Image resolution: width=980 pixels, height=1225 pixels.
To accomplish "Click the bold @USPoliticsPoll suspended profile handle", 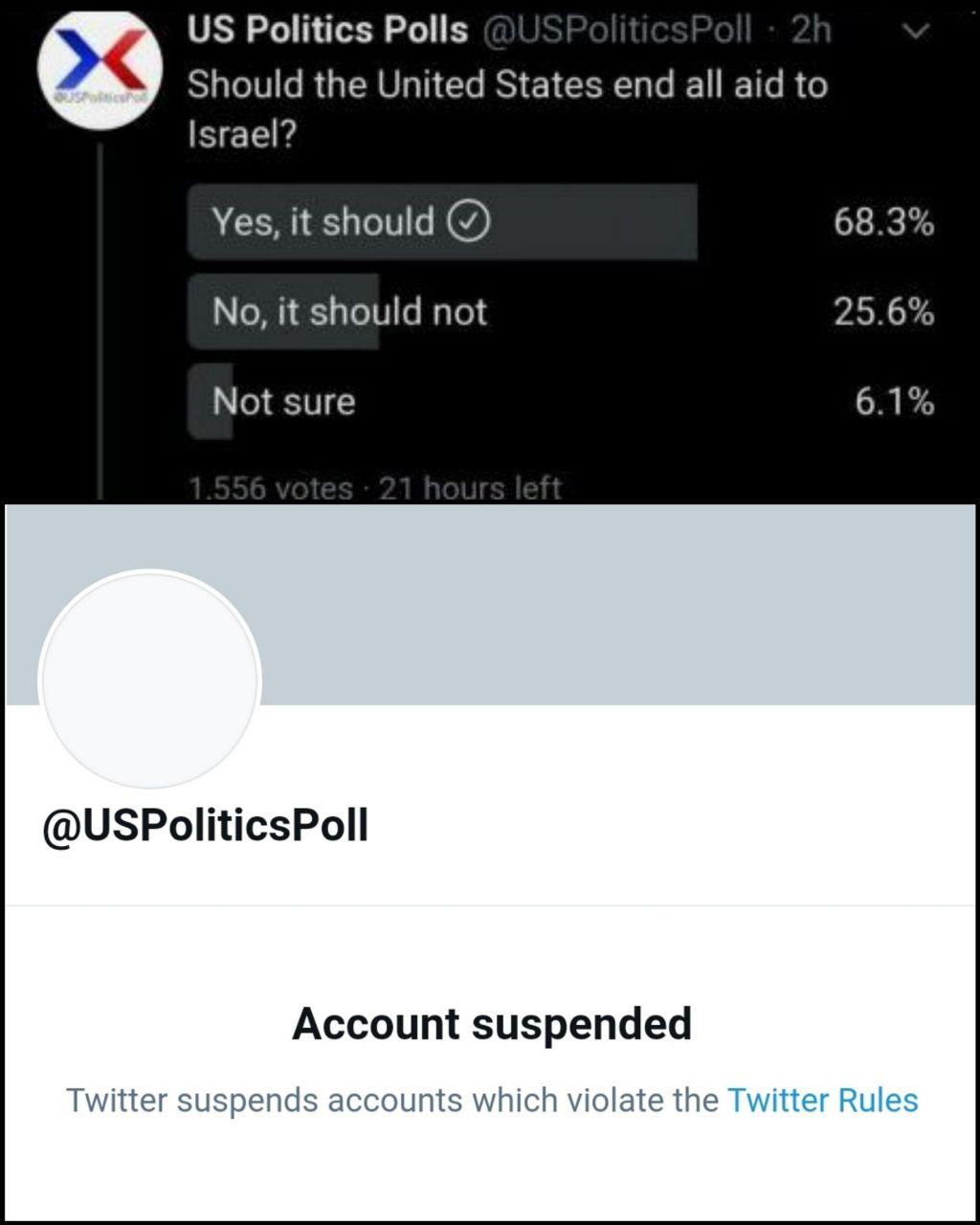I will tap(206, 825).
